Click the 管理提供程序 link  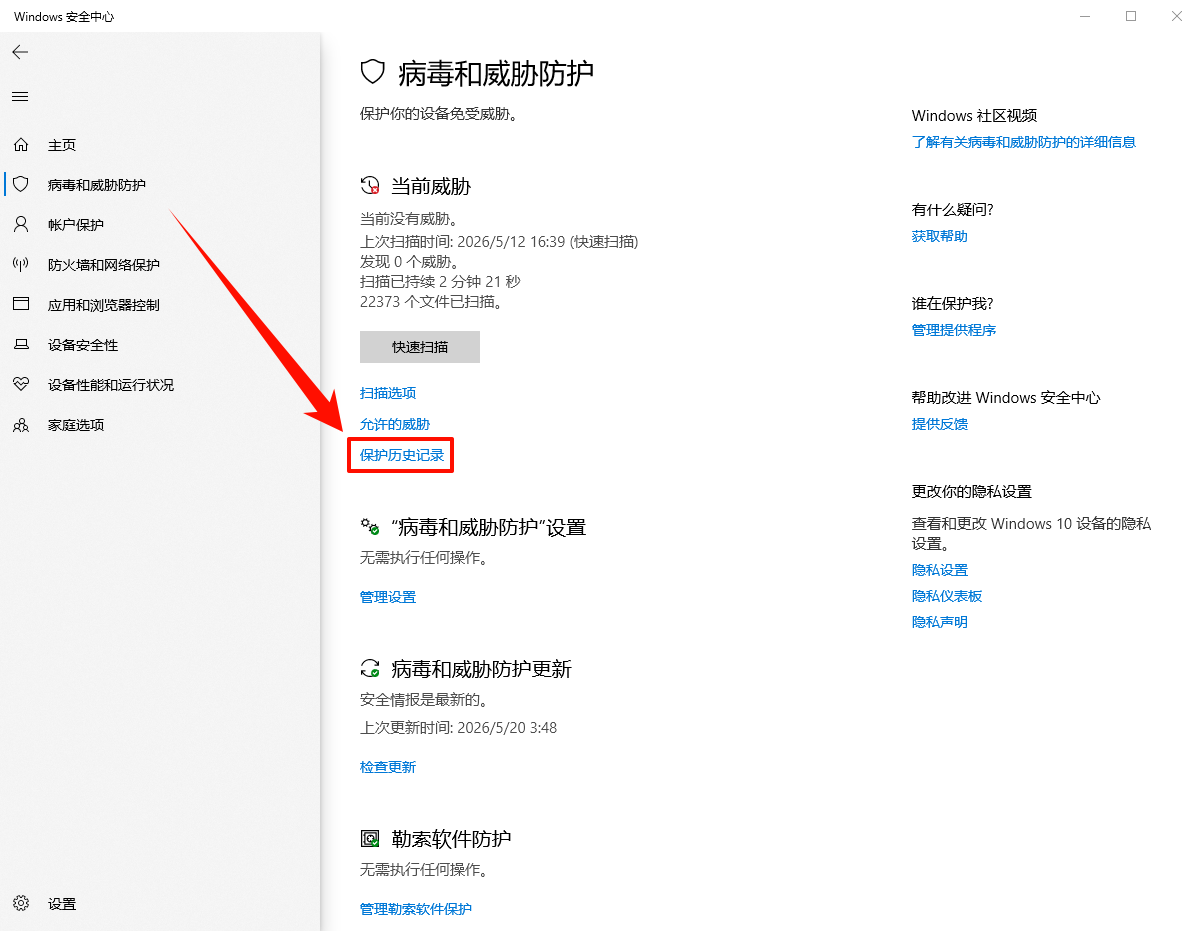[x=954, y=330]
